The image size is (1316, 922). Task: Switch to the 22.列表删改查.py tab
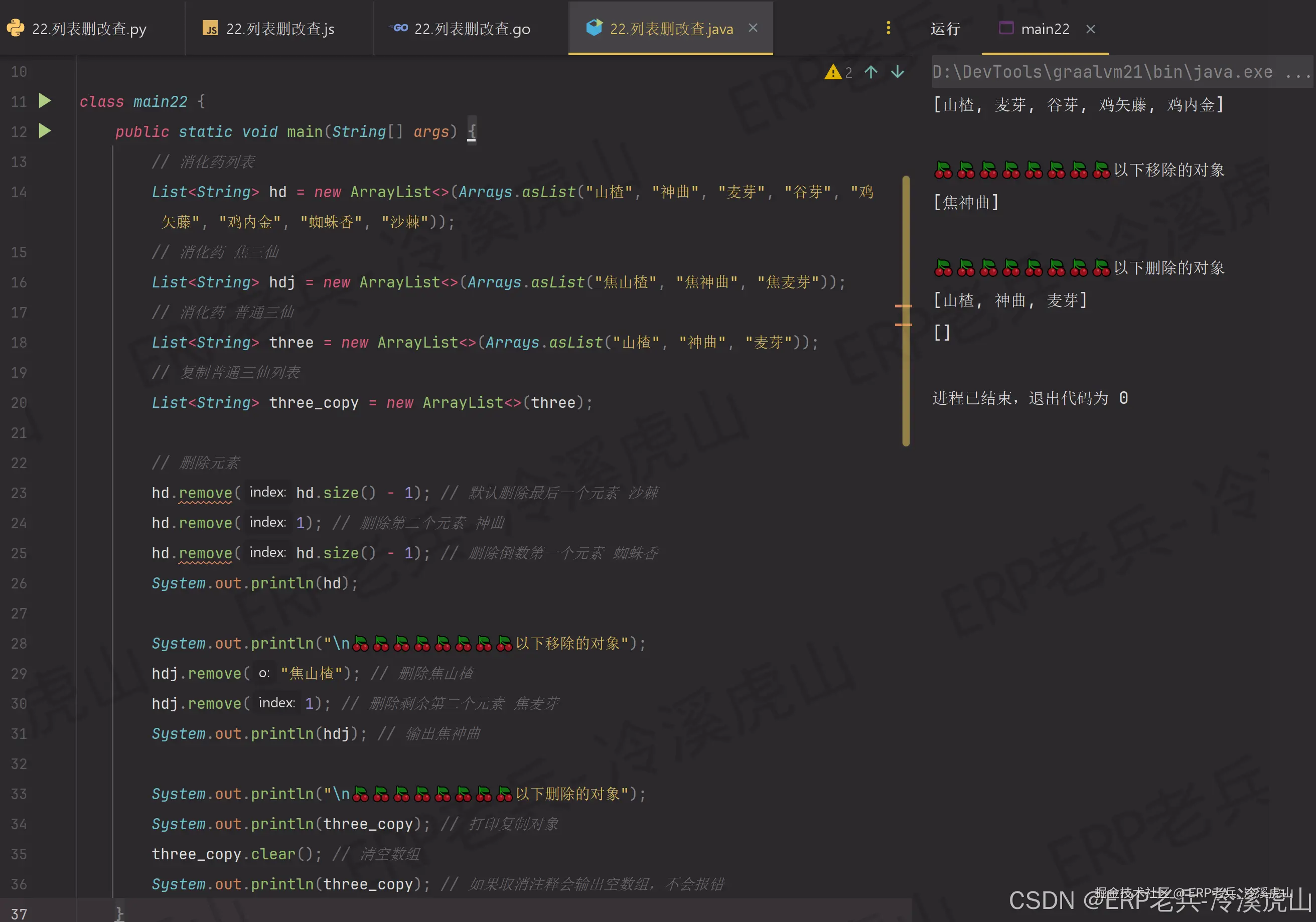[x=89, y=29]
